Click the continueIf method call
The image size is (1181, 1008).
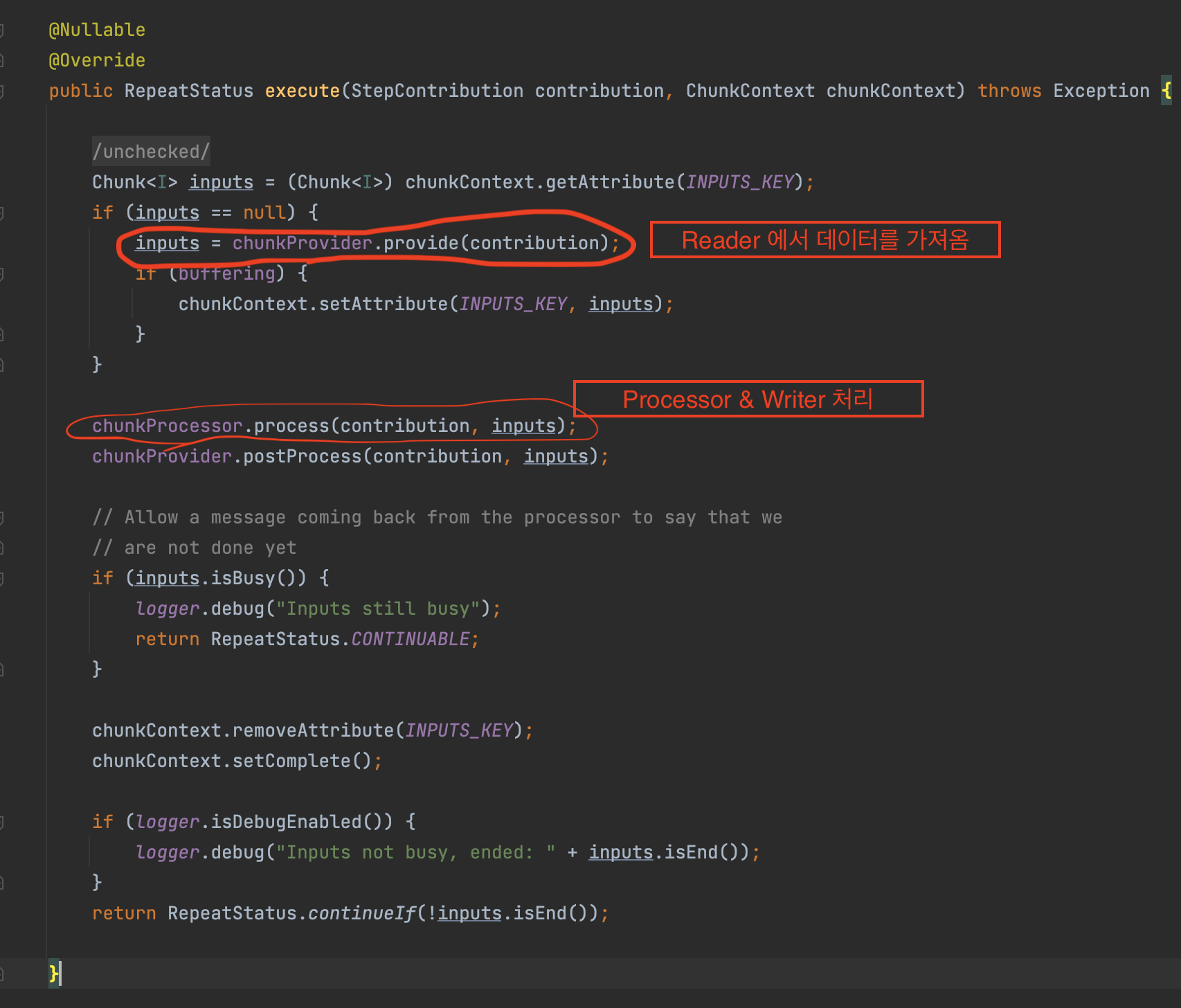point(362,913)
